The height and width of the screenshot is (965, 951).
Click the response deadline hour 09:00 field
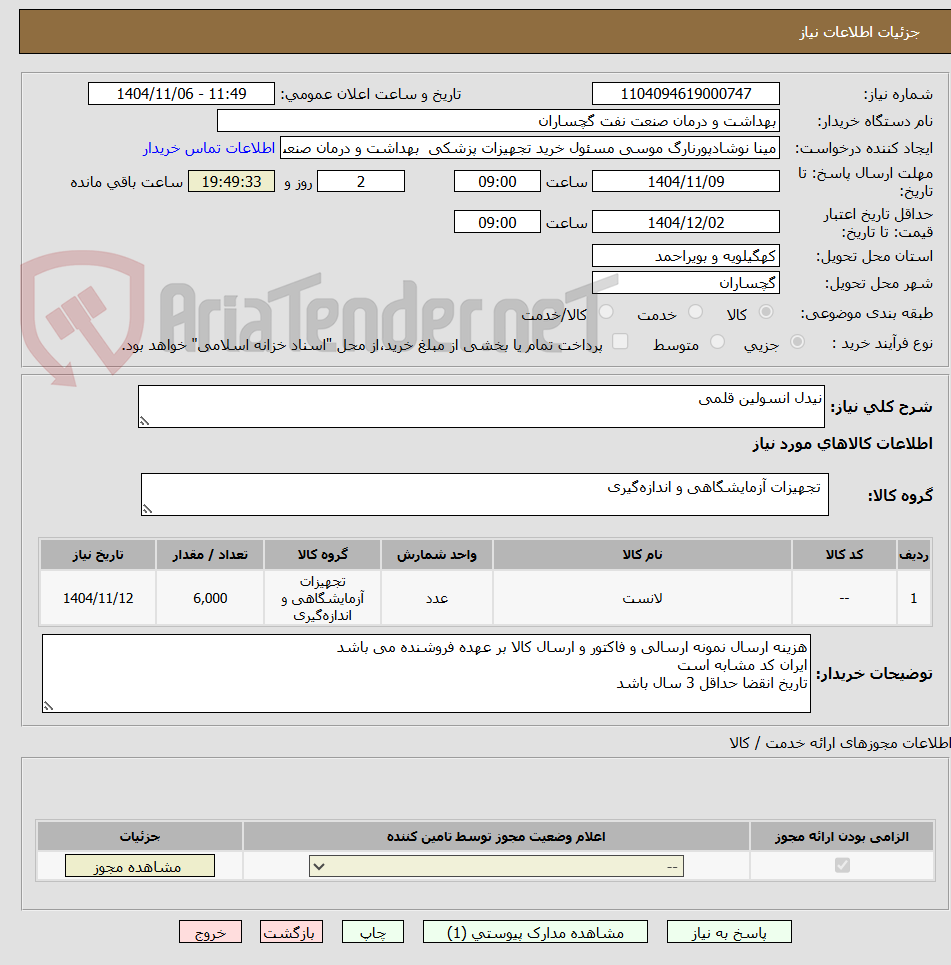[x=497, y=182]
